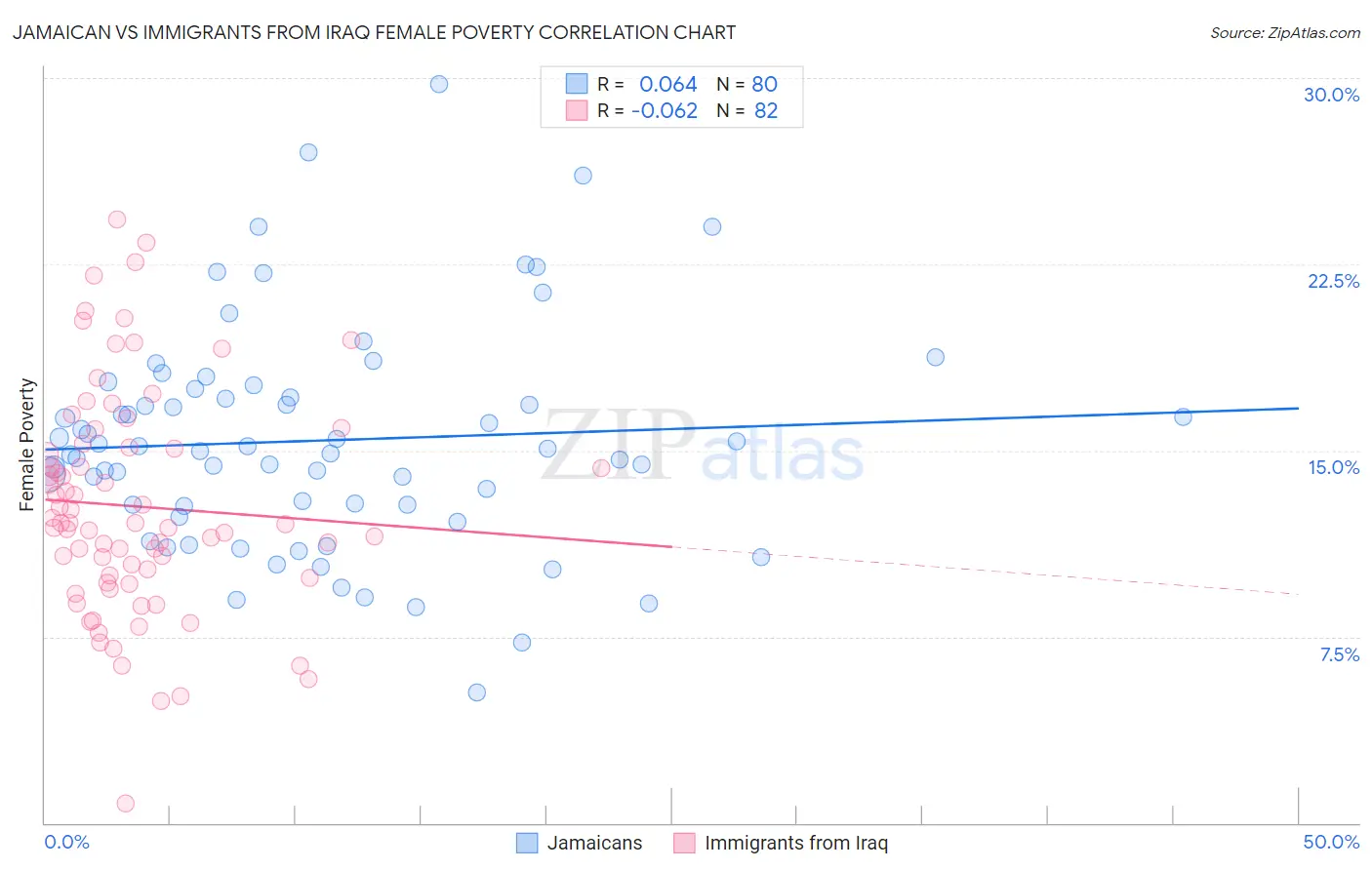Click the ZIPatlas watermark in the chart center
The height and width of the screenshot is (870, 1372).
[x=703, y=446]
